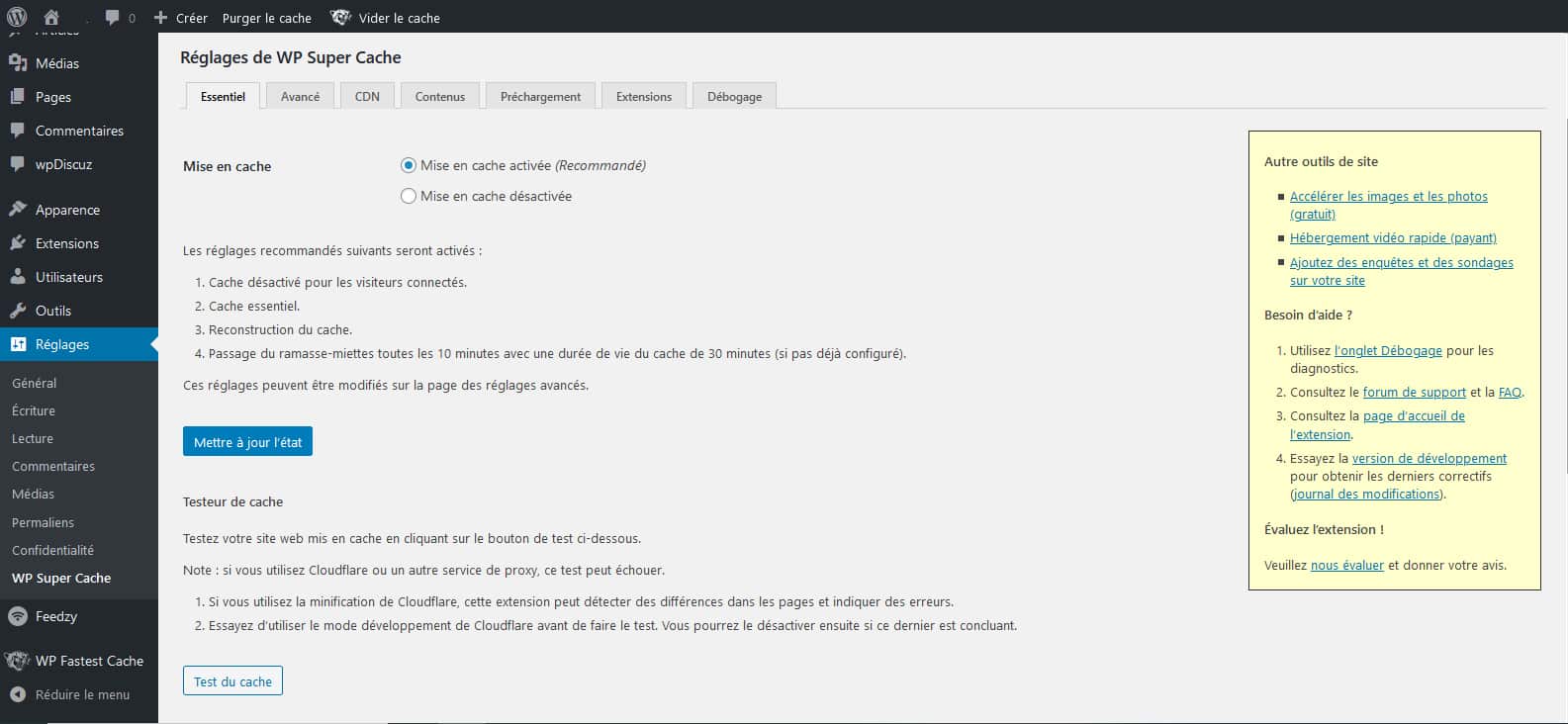Viewport: 1568px width, 724px height.
Task: Click the Réglages sliders icon
Action: coord(18,344)
